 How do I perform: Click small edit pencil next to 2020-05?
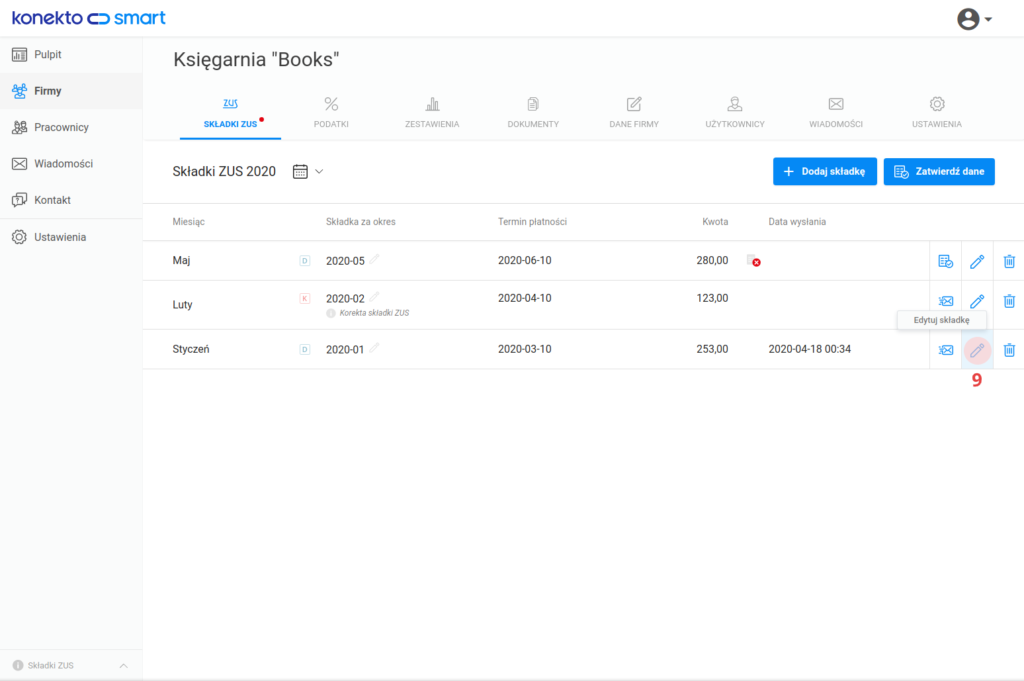(374, 259)
